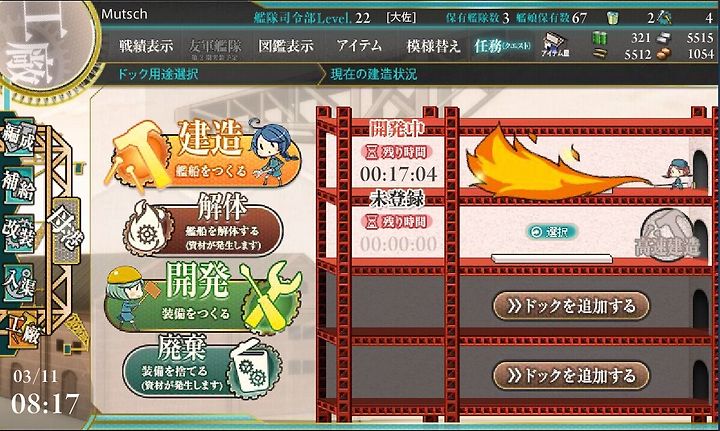720x431 pixels.
Task: Open the 建造 ship construction option
Action: (204, 155)
